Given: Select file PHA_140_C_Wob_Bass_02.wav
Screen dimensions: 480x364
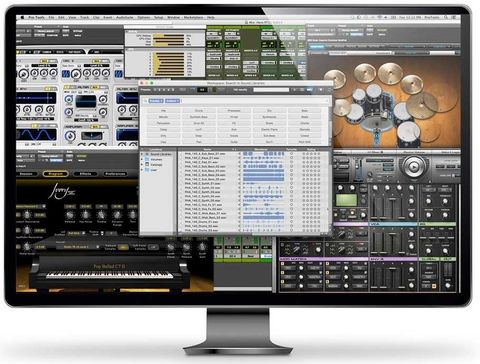Looking at the screenshot, I should (x=205, y=218).
